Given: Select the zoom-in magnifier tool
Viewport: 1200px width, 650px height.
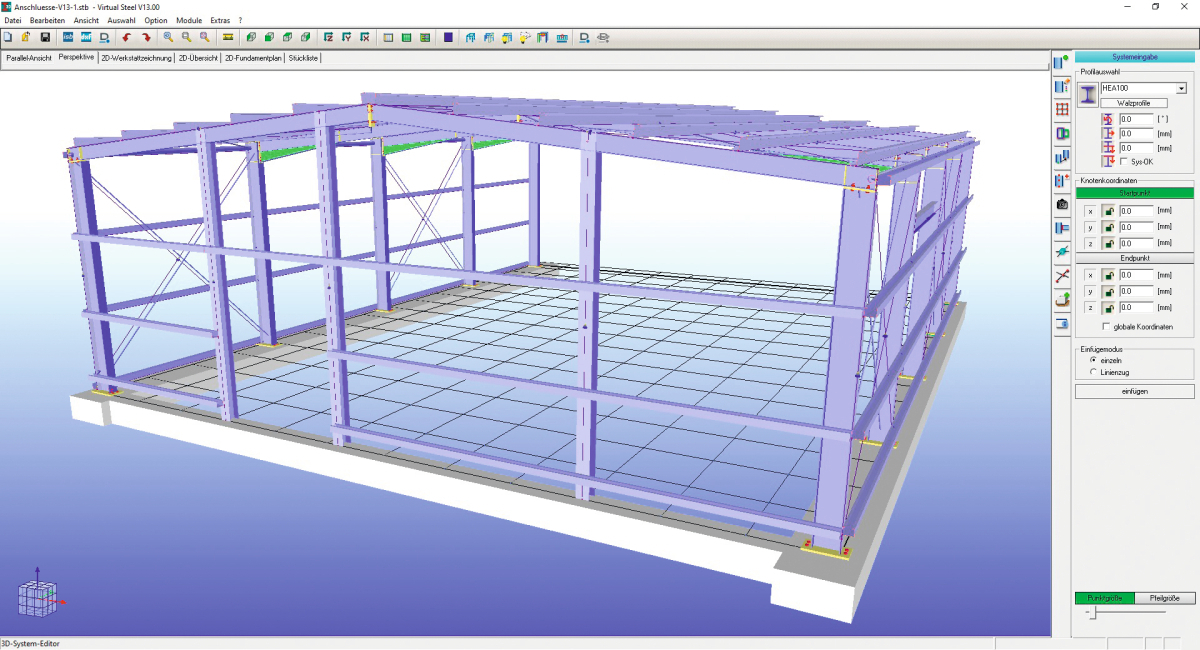Looking at the screenshot, I should [x=166, y=37].
